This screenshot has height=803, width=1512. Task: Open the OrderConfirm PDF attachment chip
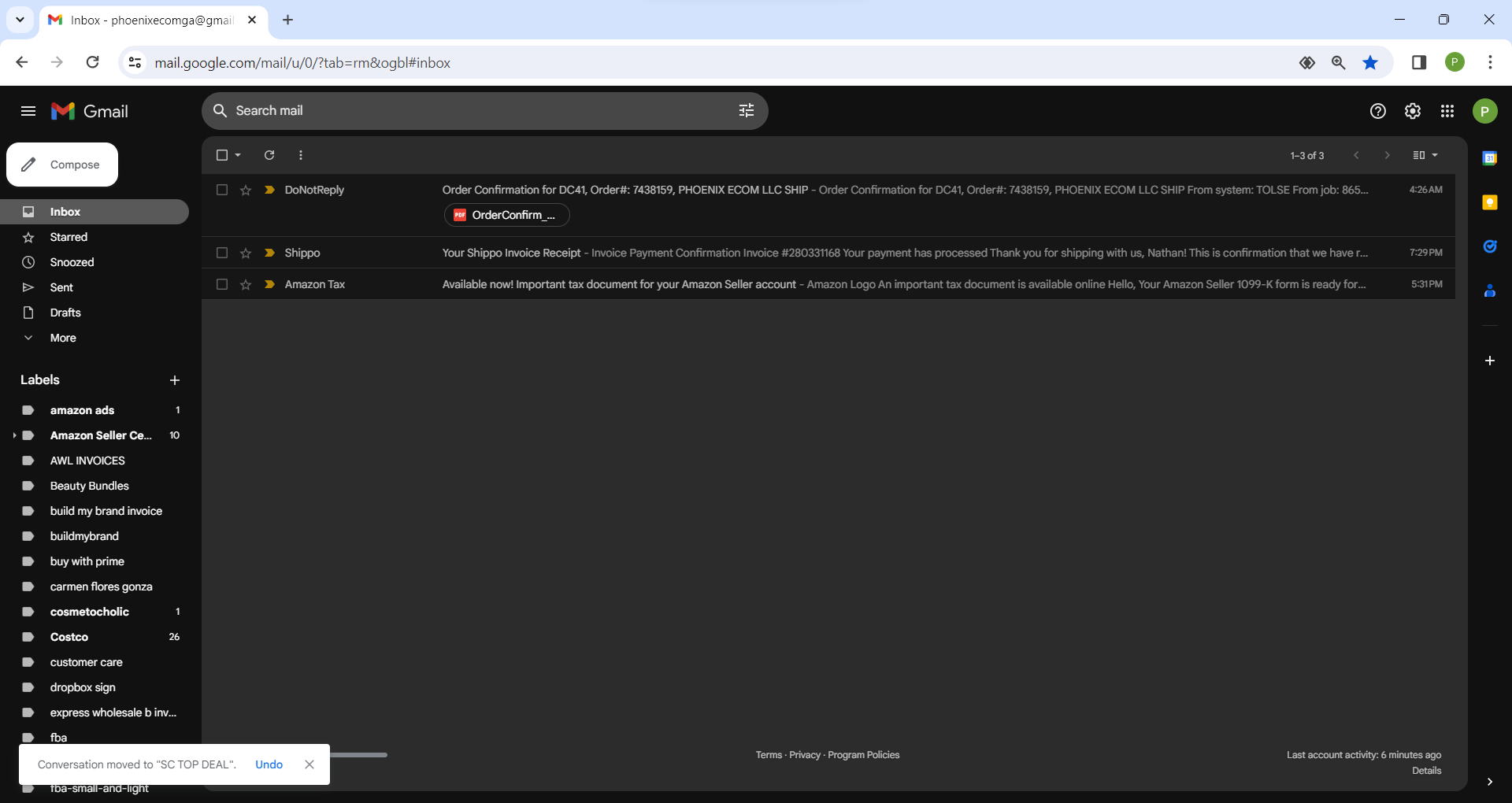pyautogui.click(x=506, y=215)
